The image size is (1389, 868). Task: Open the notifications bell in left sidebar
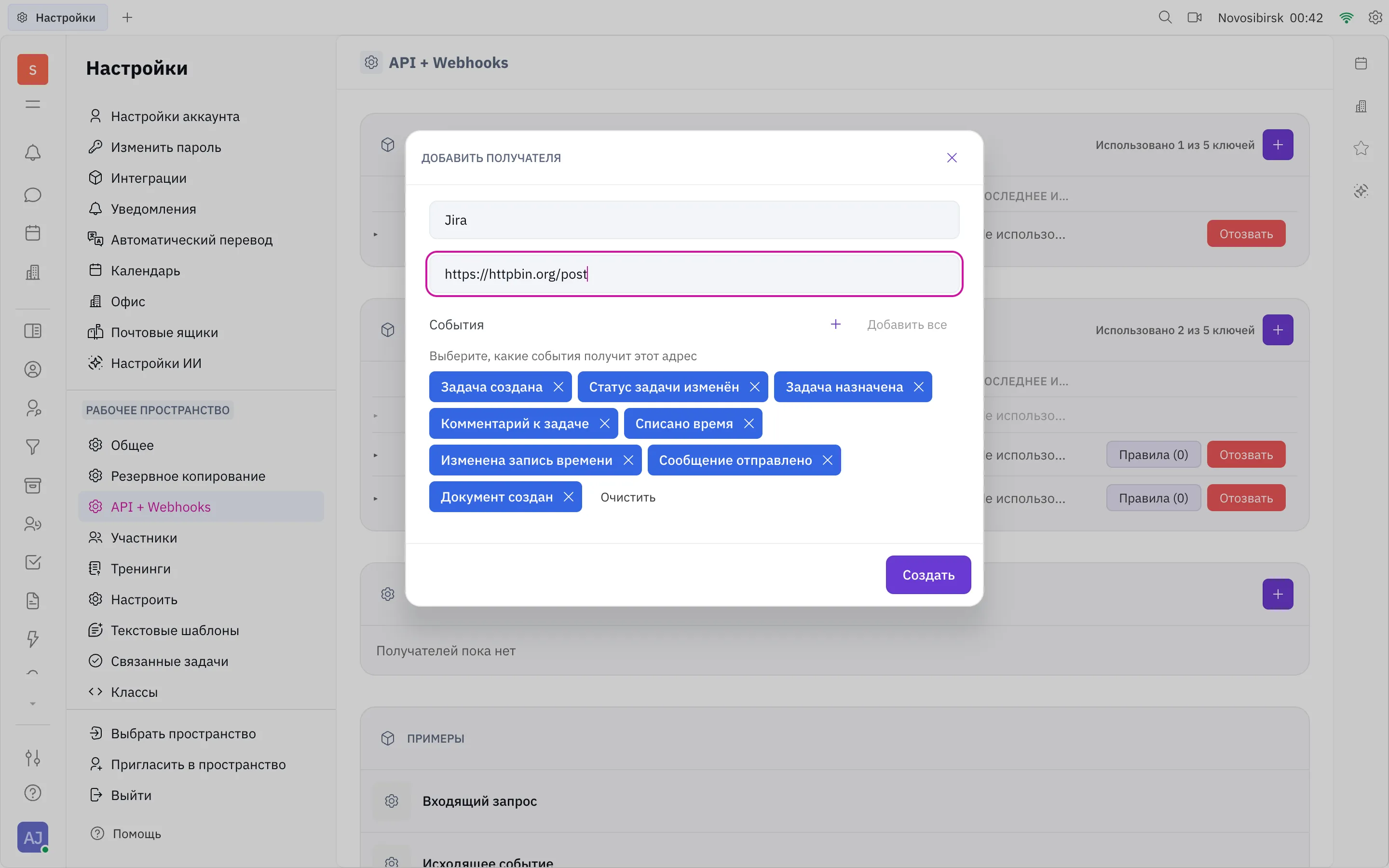click(33, 153)
